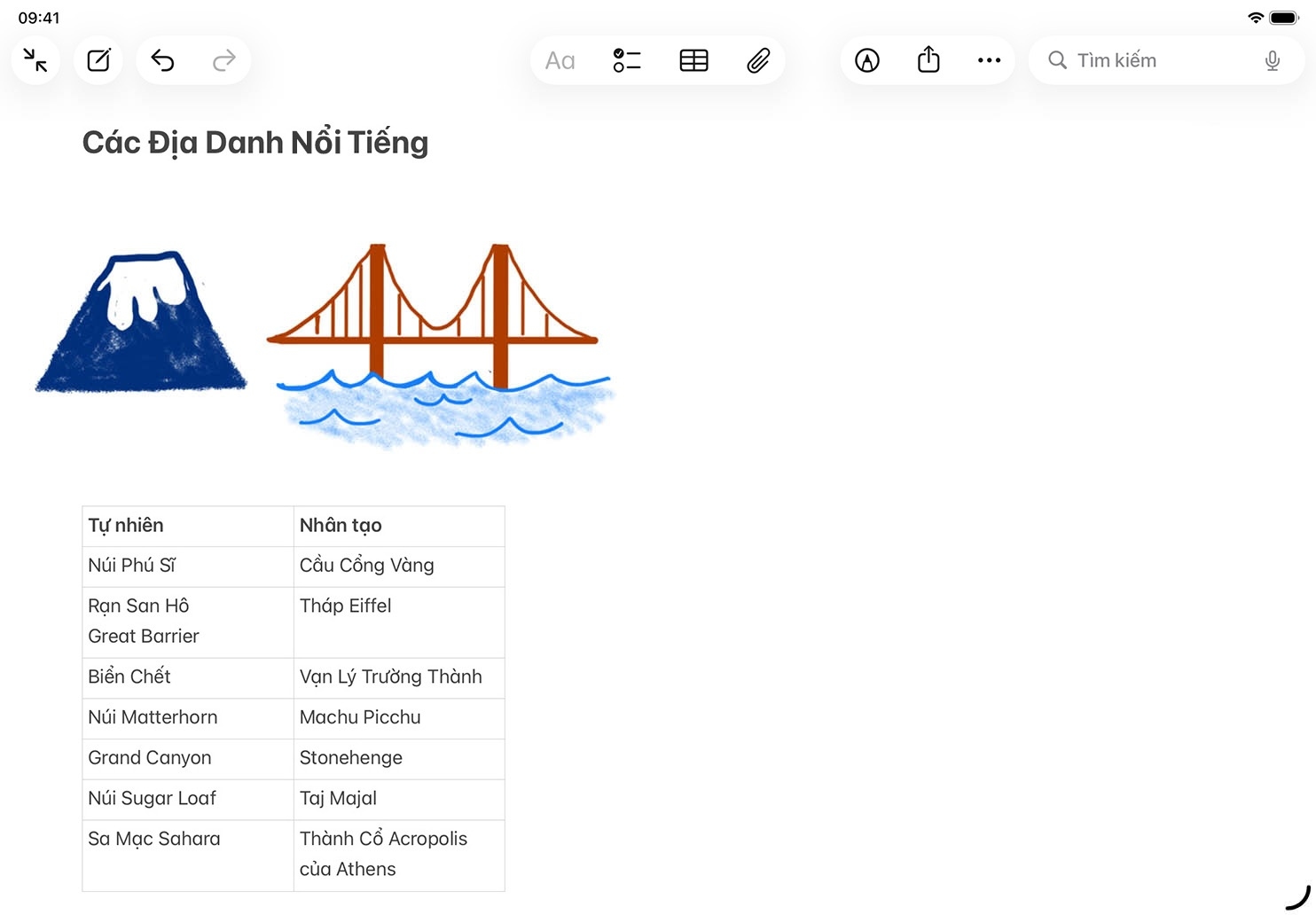Share this note

pyautogui.click(x=928, y=60)
